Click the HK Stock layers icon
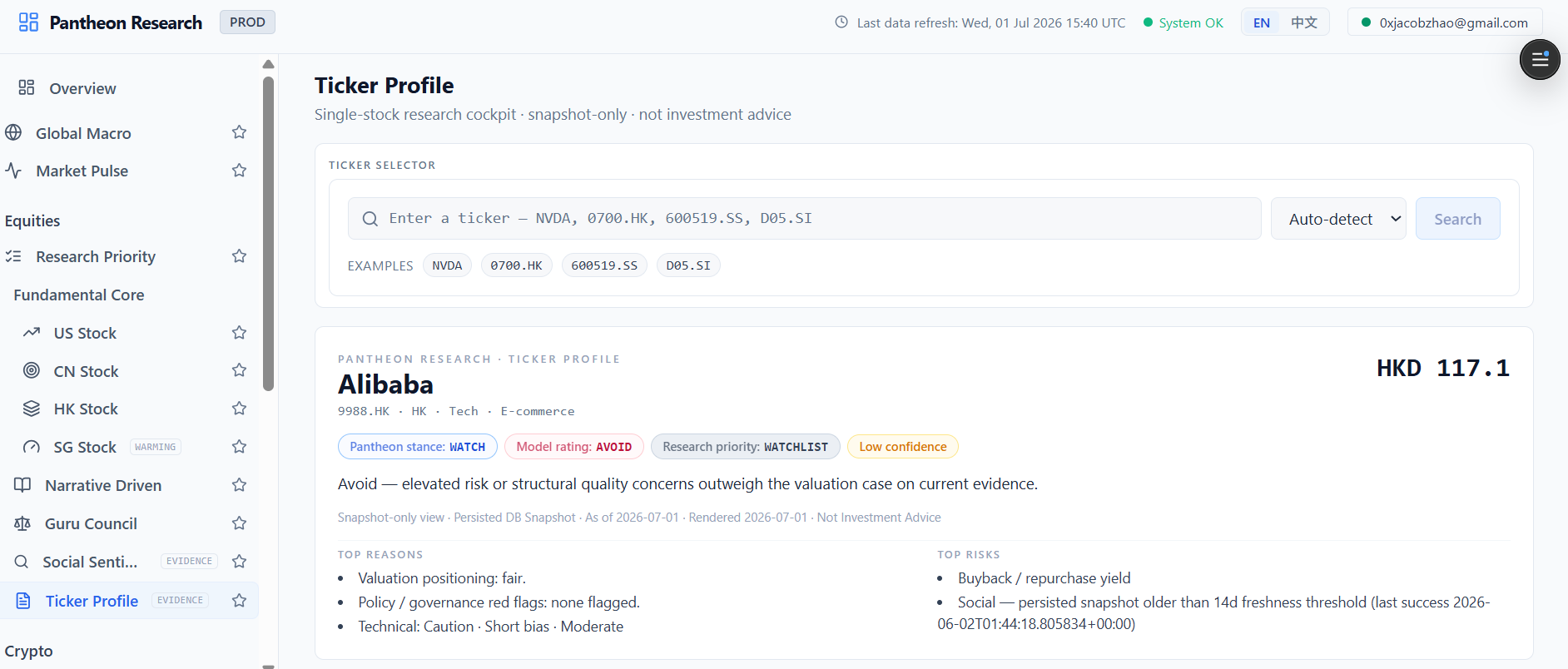Image resolution: width=1568 pixels, height=669 pixels. pyautogui.click(x=32, y=409)
